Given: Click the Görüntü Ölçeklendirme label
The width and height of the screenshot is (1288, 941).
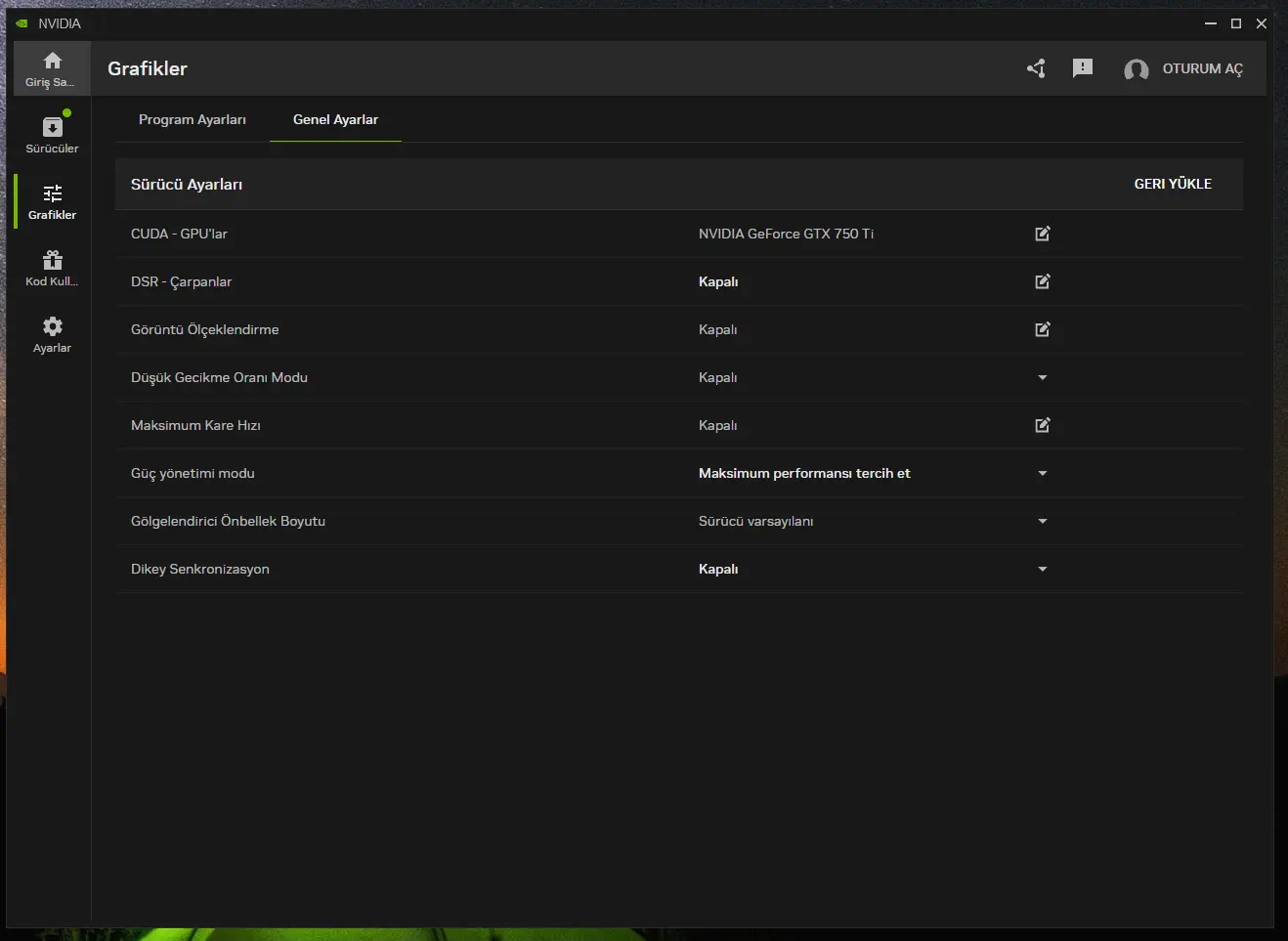Looking at the screenshot, I should [x=204, y=329].
